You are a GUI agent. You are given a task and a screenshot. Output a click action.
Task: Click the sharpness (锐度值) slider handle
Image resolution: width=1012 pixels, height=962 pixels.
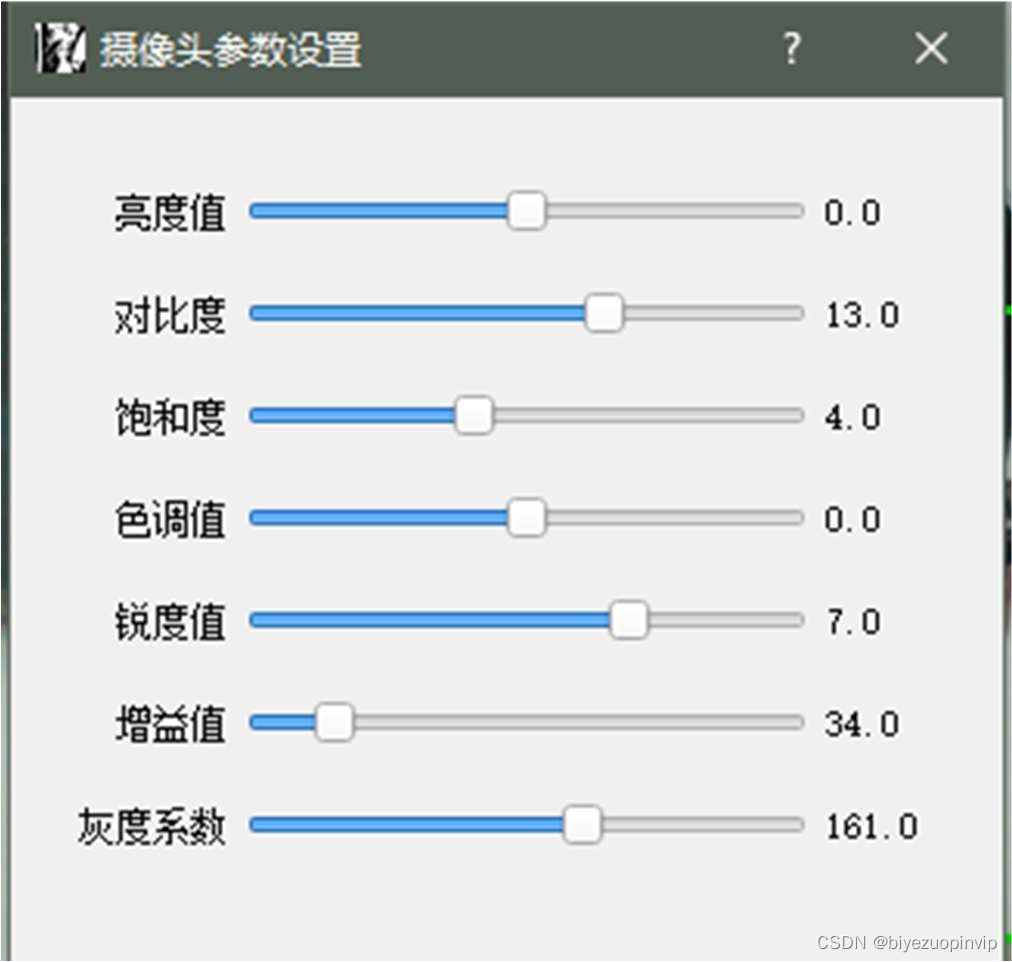(x=631, y=619)
